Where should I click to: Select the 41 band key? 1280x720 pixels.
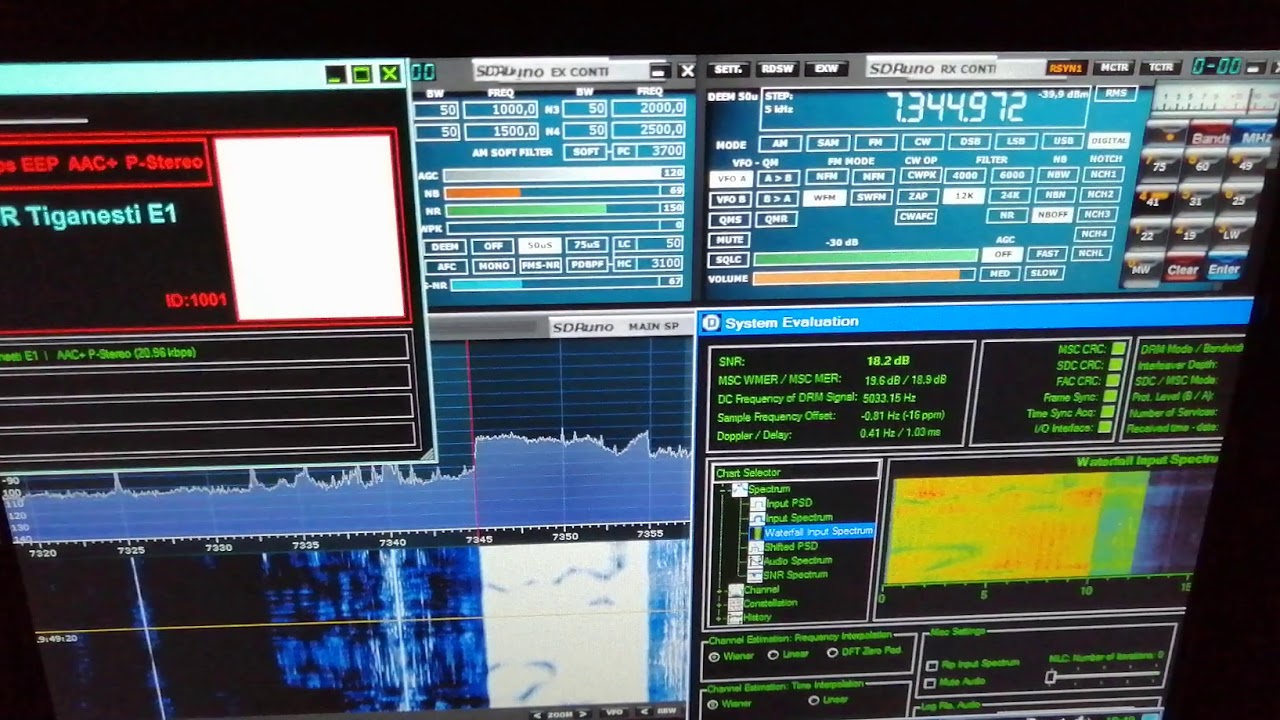(x=1153, y=202)
